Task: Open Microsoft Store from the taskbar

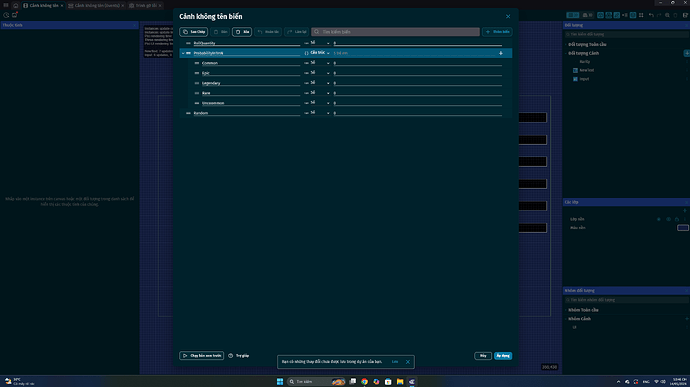Action: point(388,382)
